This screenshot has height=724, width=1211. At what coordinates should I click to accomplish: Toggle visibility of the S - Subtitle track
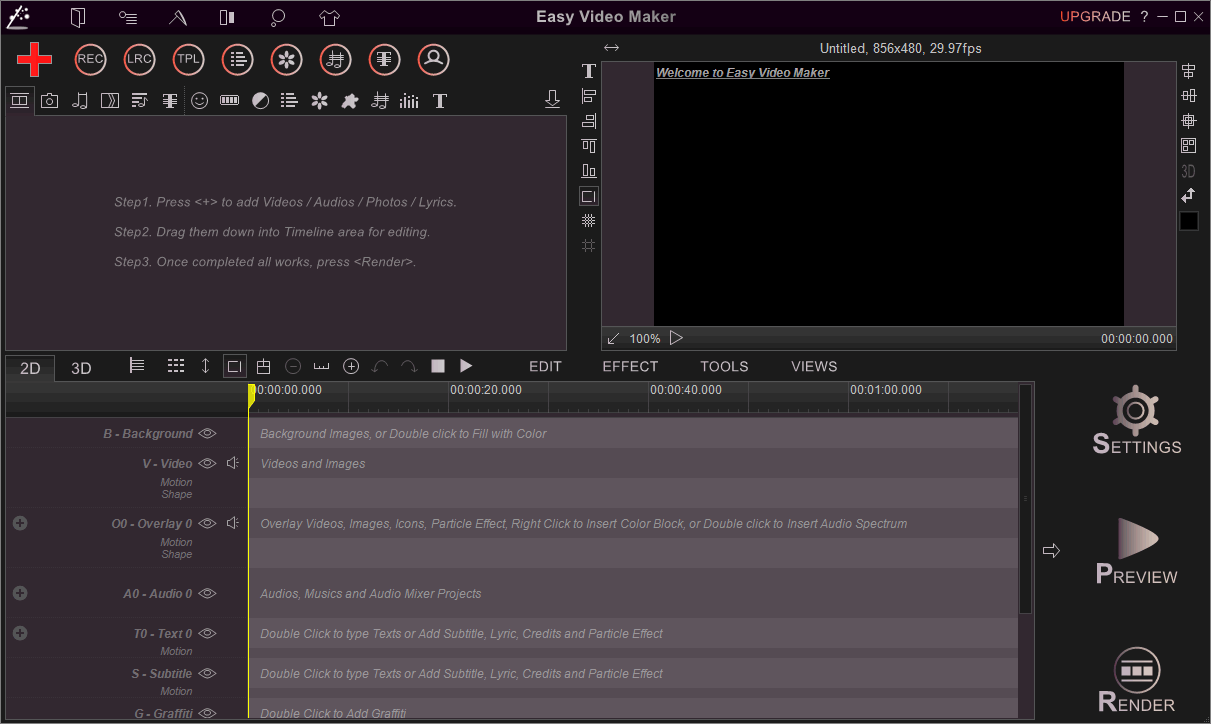click(207, 673)
